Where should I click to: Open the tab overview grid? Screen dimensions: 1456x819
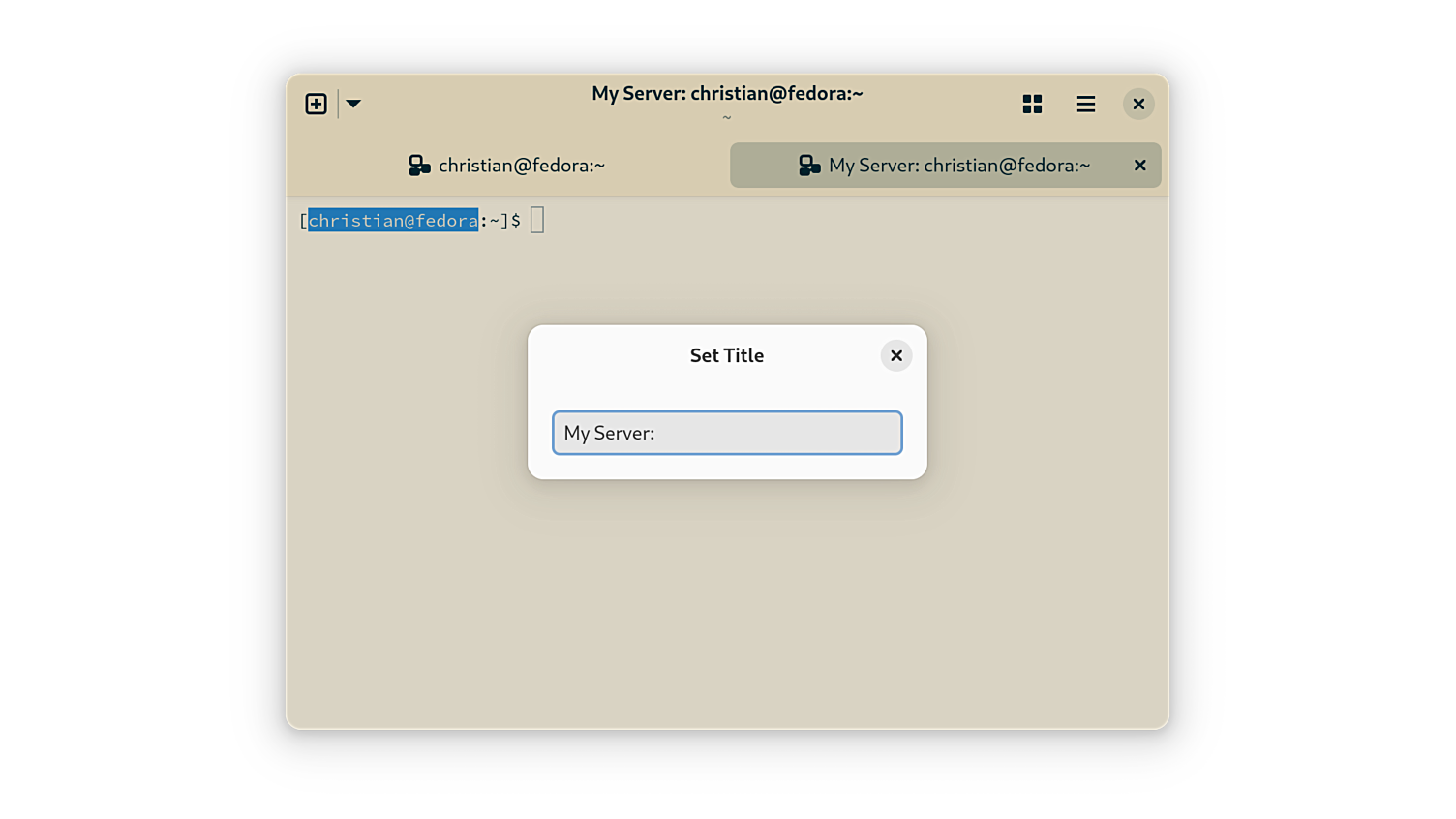point(1032,104)
